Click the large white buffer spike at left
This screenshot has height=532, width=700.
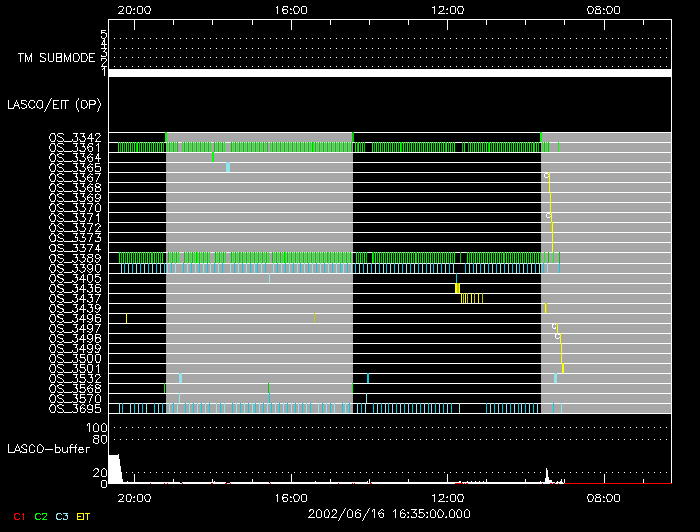pyautogui.click(x=114, y=470)
